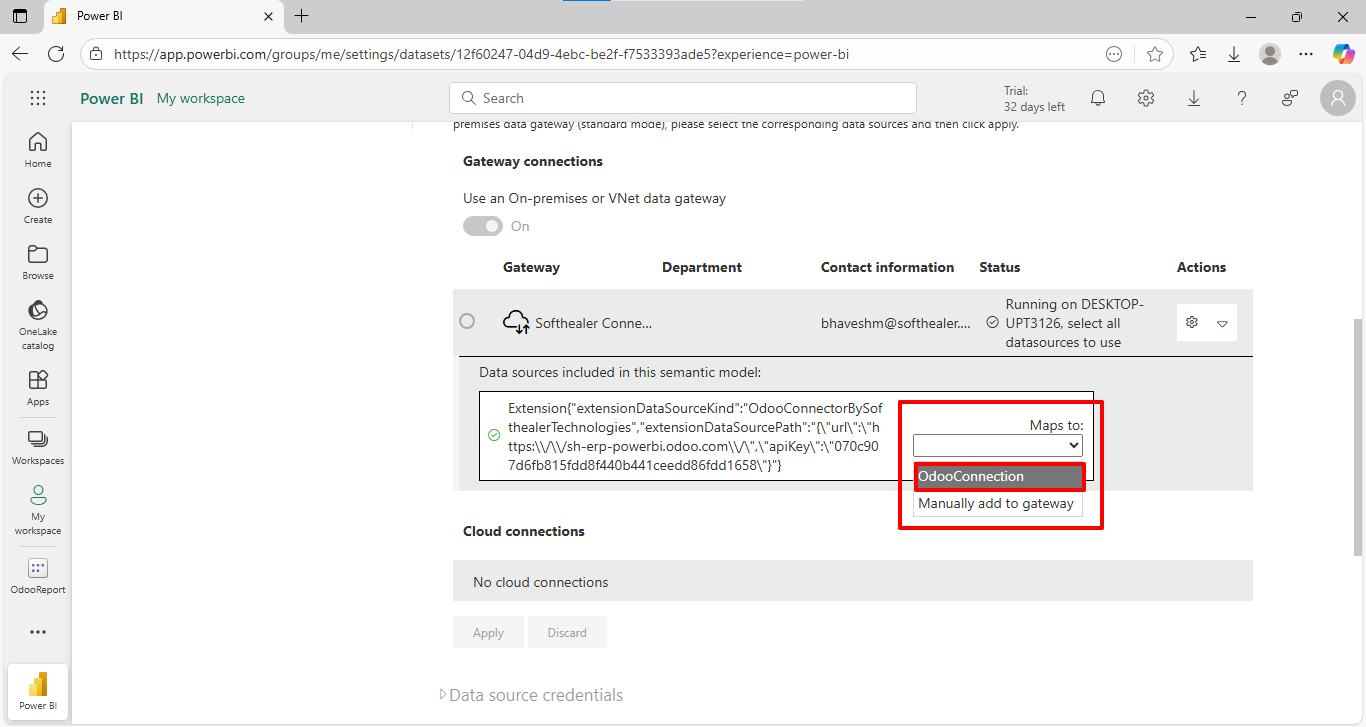
Task: Click the Trial 32 days left text
Action: pyautogui.click(x=1034, y=98)
